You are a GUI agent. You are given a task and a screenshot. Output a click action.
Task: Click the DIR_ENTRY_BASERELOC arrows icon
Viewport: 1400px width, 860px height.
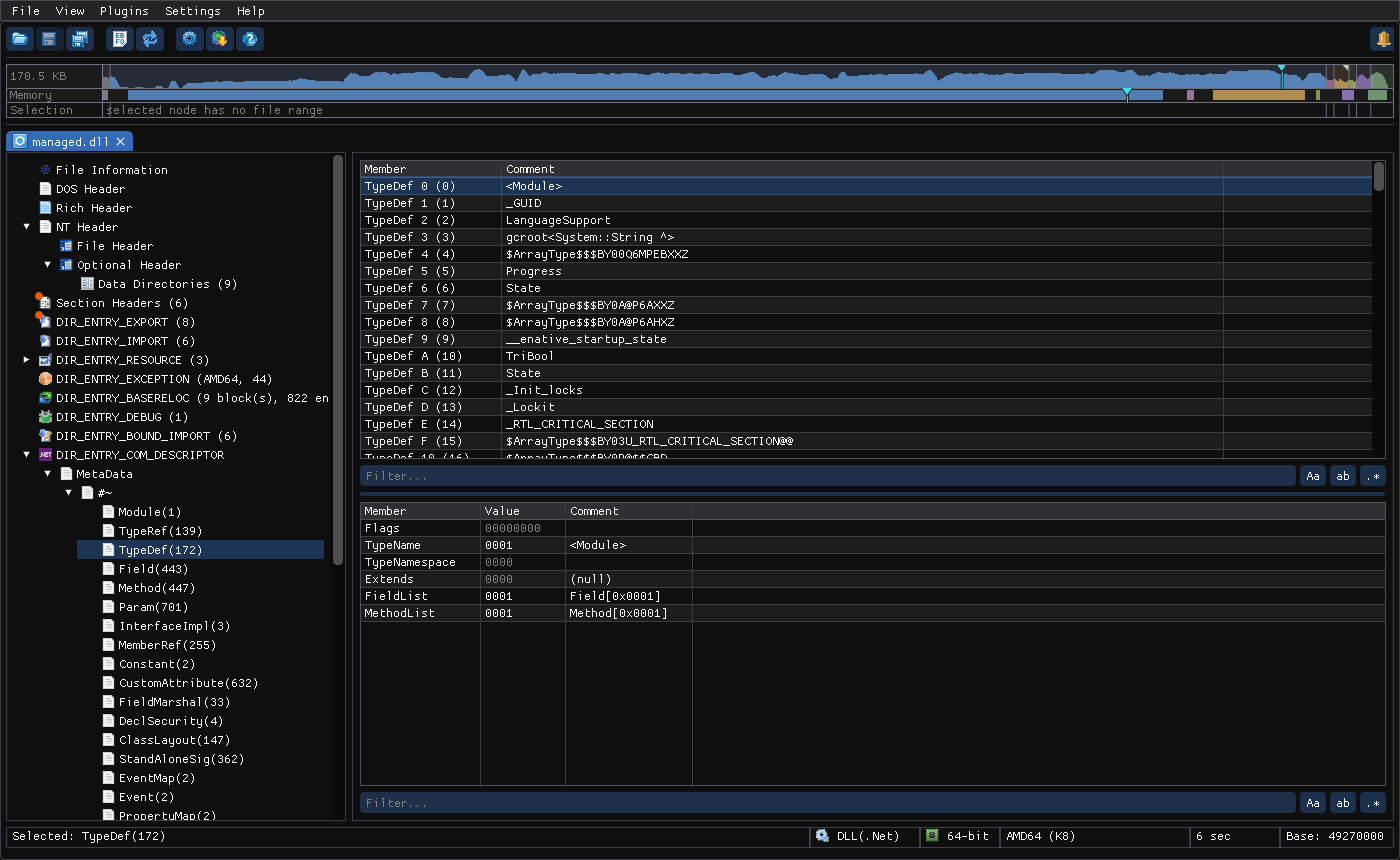click(45, 398)
